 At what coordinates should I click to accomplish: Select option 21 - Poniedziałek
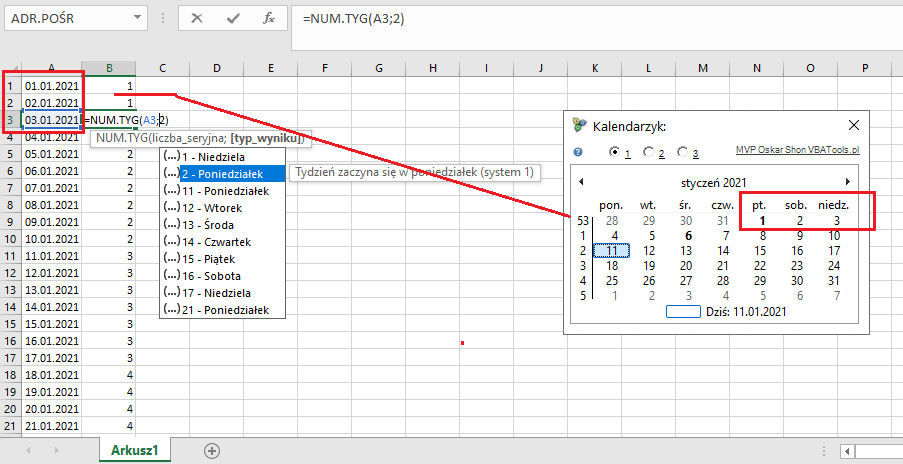[222, 310]
